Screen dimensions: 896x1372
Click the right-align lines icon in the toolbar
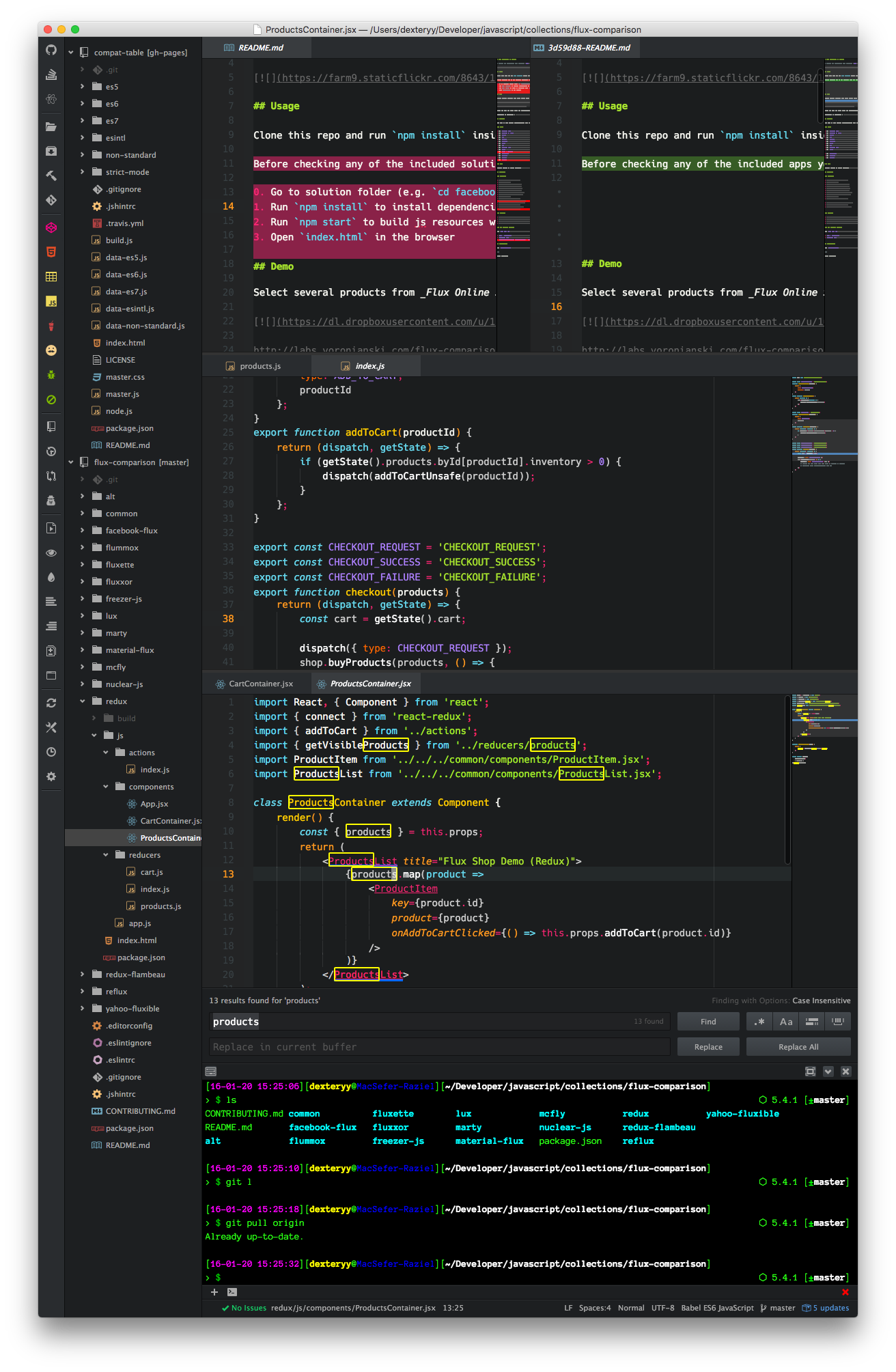coord(51,626)
